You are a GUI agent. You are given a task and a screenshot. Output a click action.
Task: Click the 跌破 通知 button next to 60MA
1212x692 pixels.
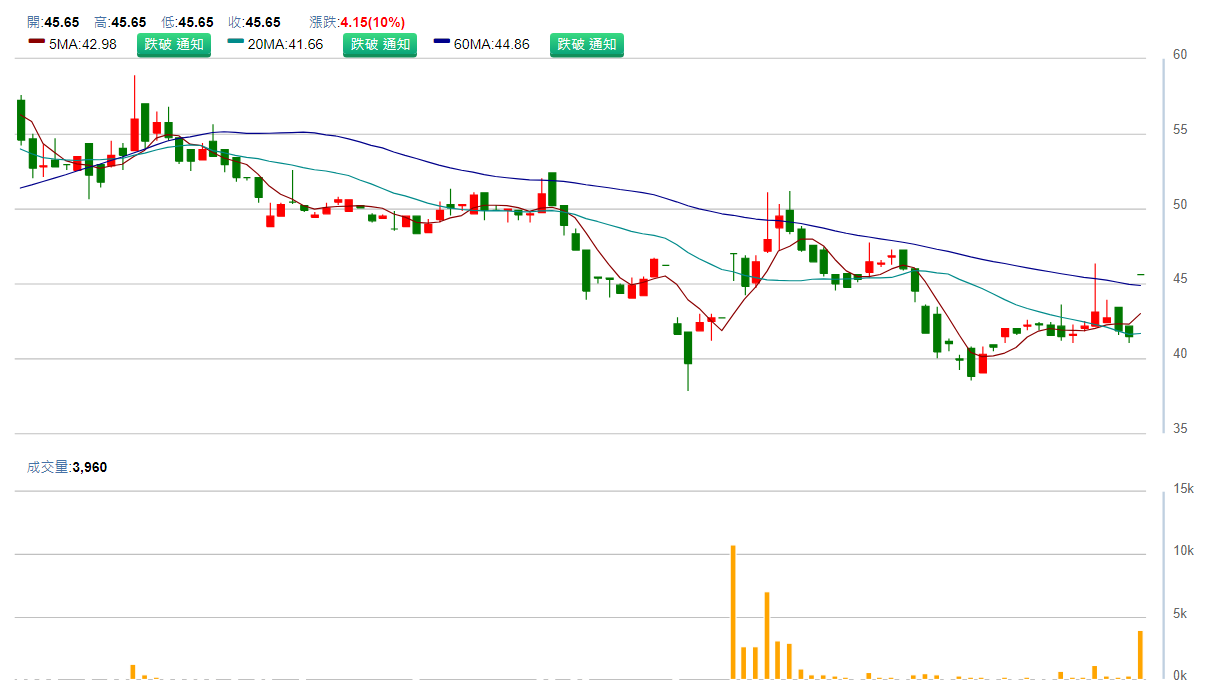coord(587,44)
